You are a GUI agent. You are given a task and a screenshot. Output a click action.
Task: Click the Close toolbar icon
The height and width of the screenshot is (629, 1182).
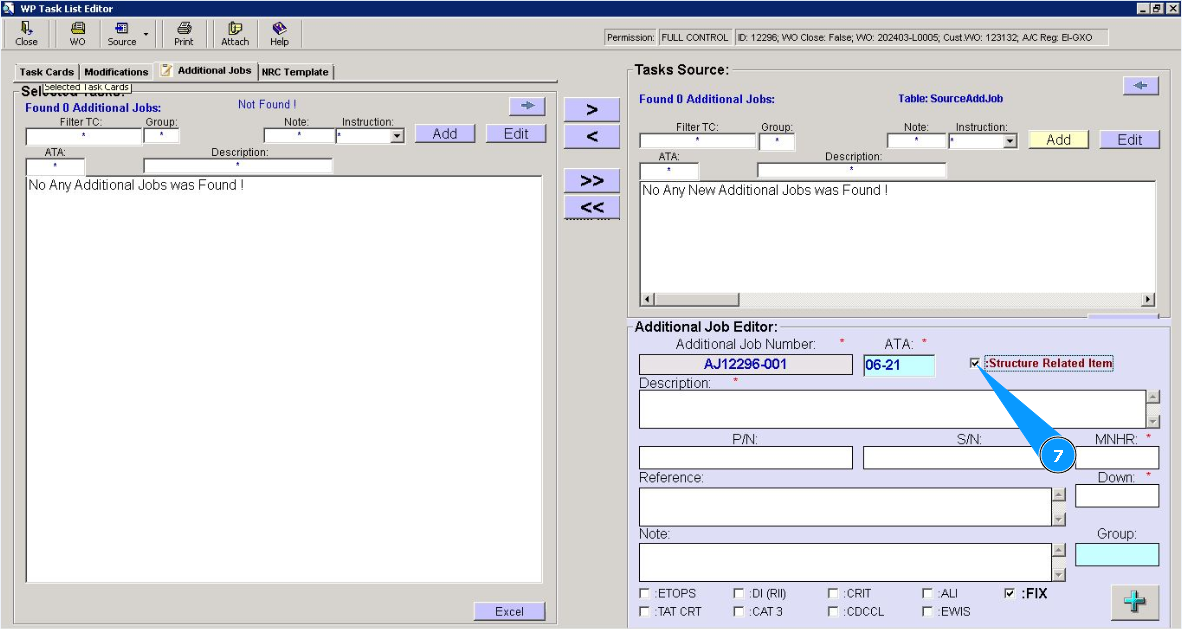pos(26,34)
